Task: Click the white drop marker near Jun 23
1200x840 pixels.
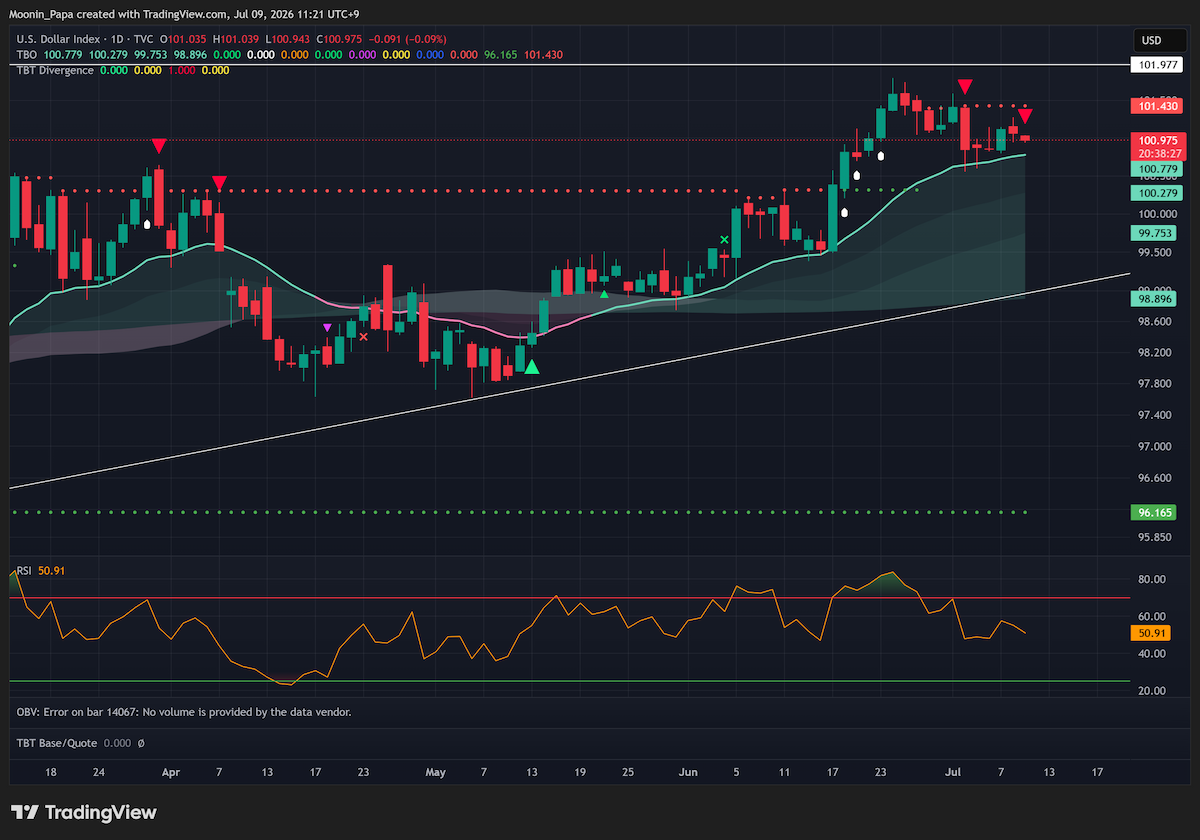Action: 881,156
